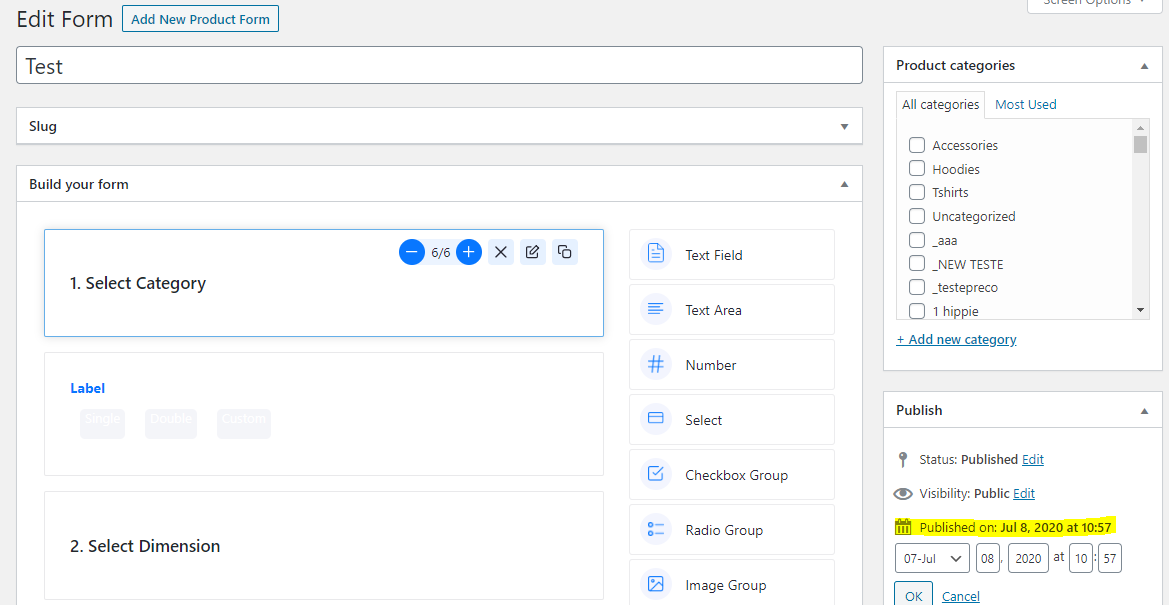Check the Hoodies category
The width and height of the screenshot is (1169, 605).
pos(917,169)
